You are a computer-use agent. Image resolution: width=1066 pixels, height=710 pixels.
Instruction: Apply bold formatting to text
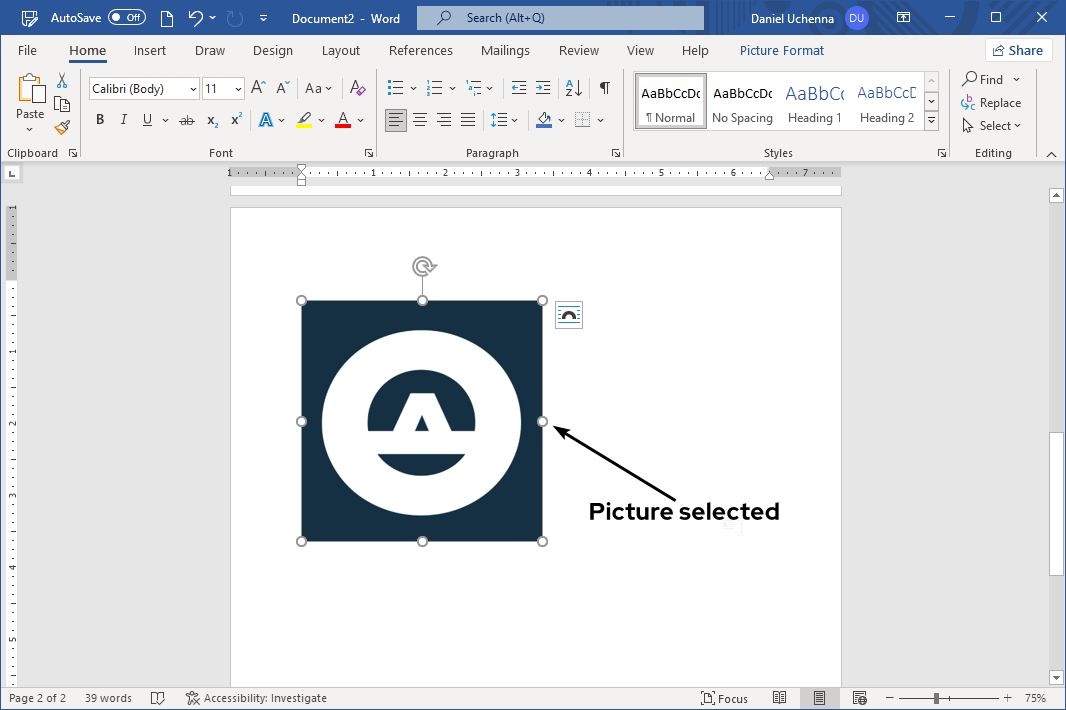[x=99, y=119]
